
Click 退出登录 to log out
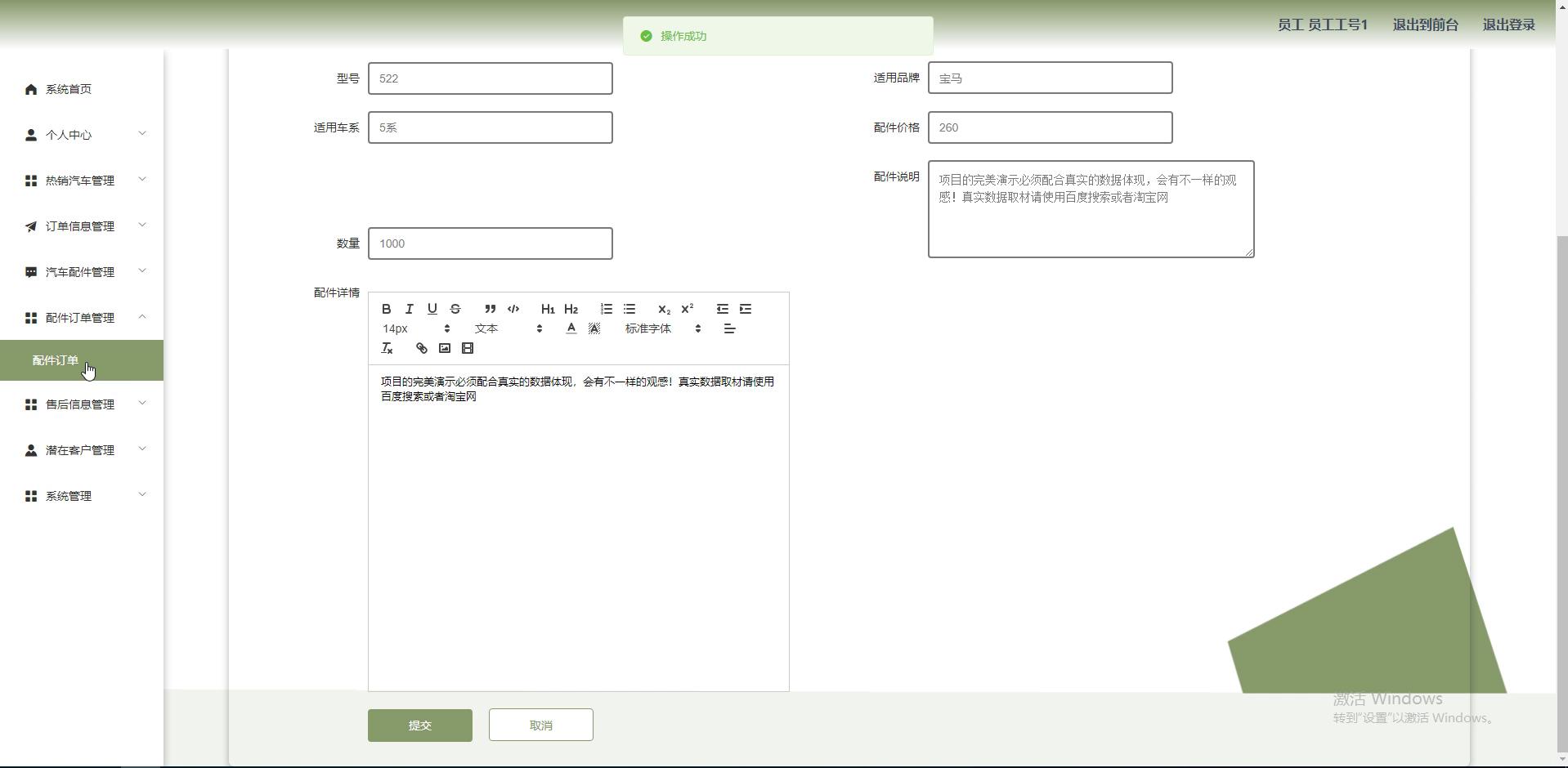(1509, 25)
